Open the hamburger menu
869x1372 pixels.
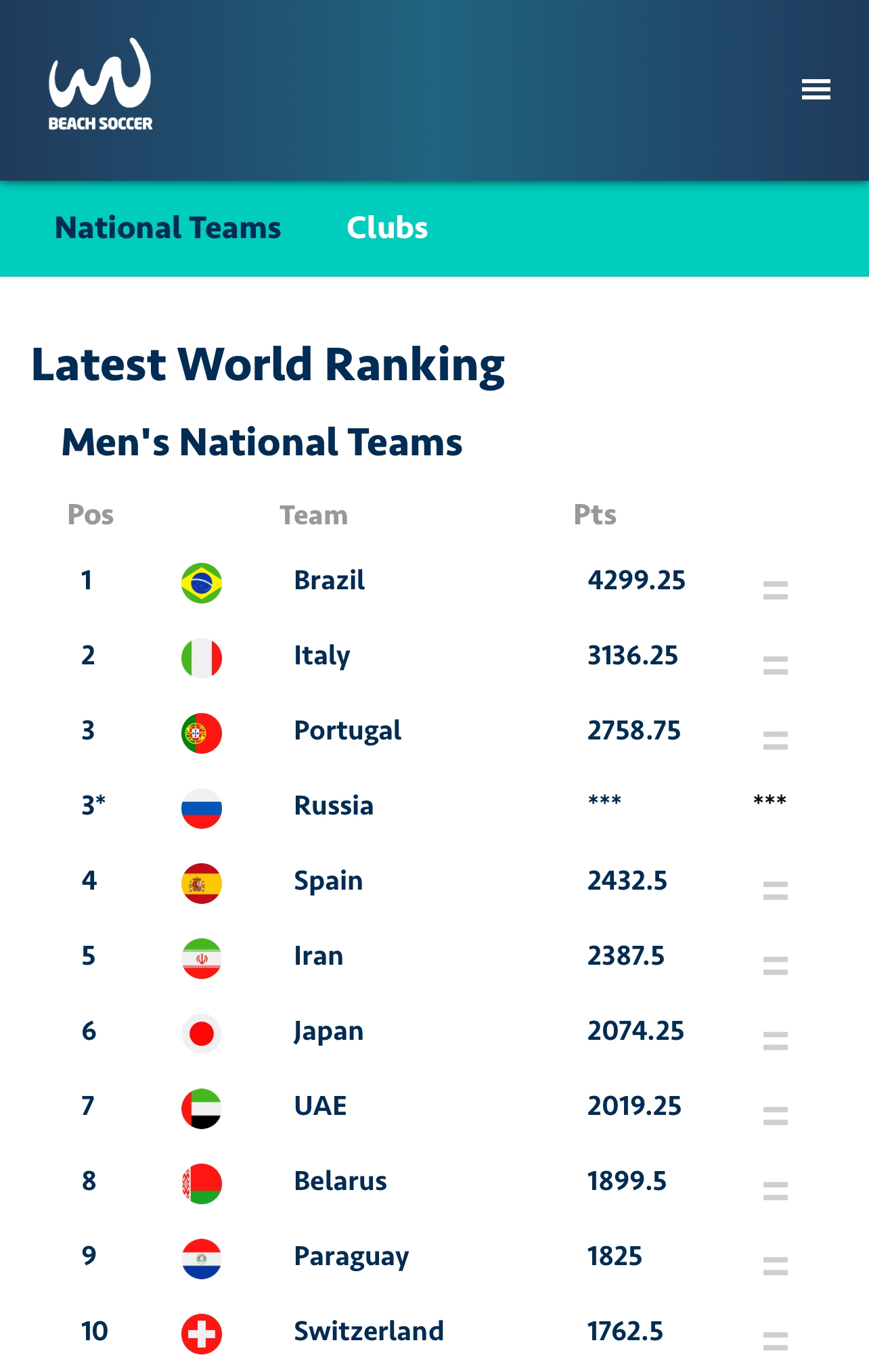(x=816, y=89)
